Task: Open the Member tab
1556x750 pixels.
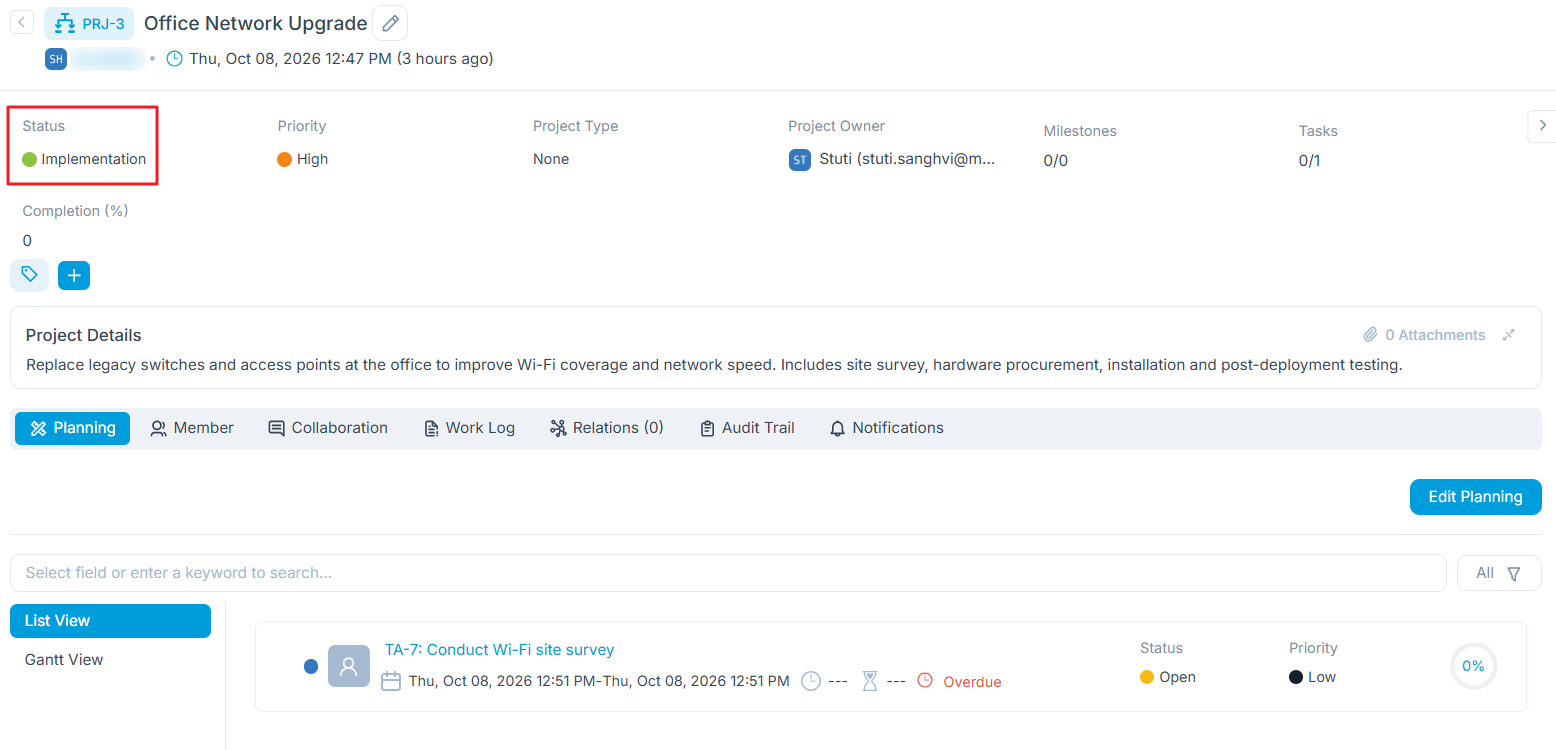Action: 192,428
